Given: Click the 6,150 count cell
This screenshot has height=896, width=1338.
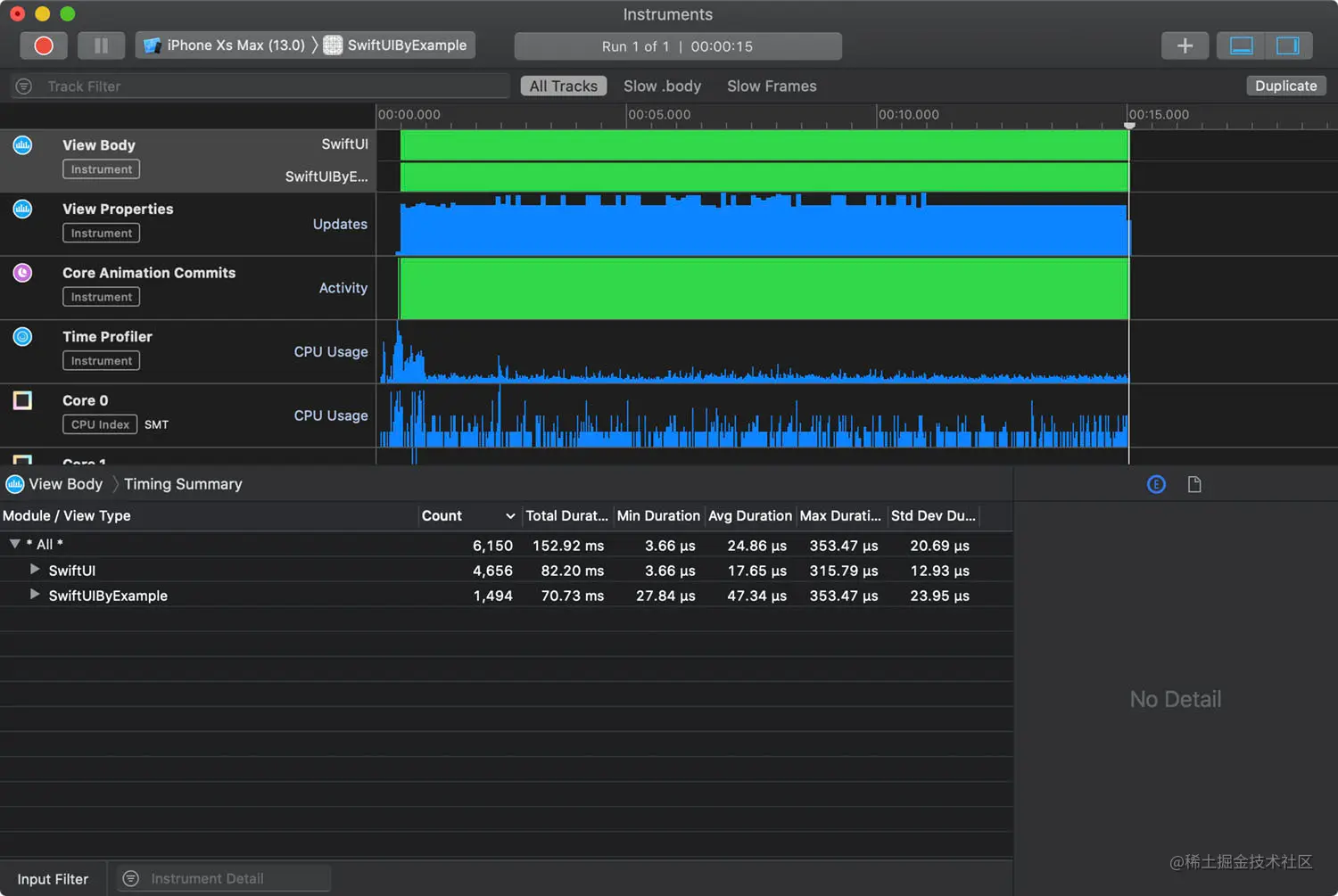Looking at the screenshot, I should pyautogui.click(x=492, y=546).
